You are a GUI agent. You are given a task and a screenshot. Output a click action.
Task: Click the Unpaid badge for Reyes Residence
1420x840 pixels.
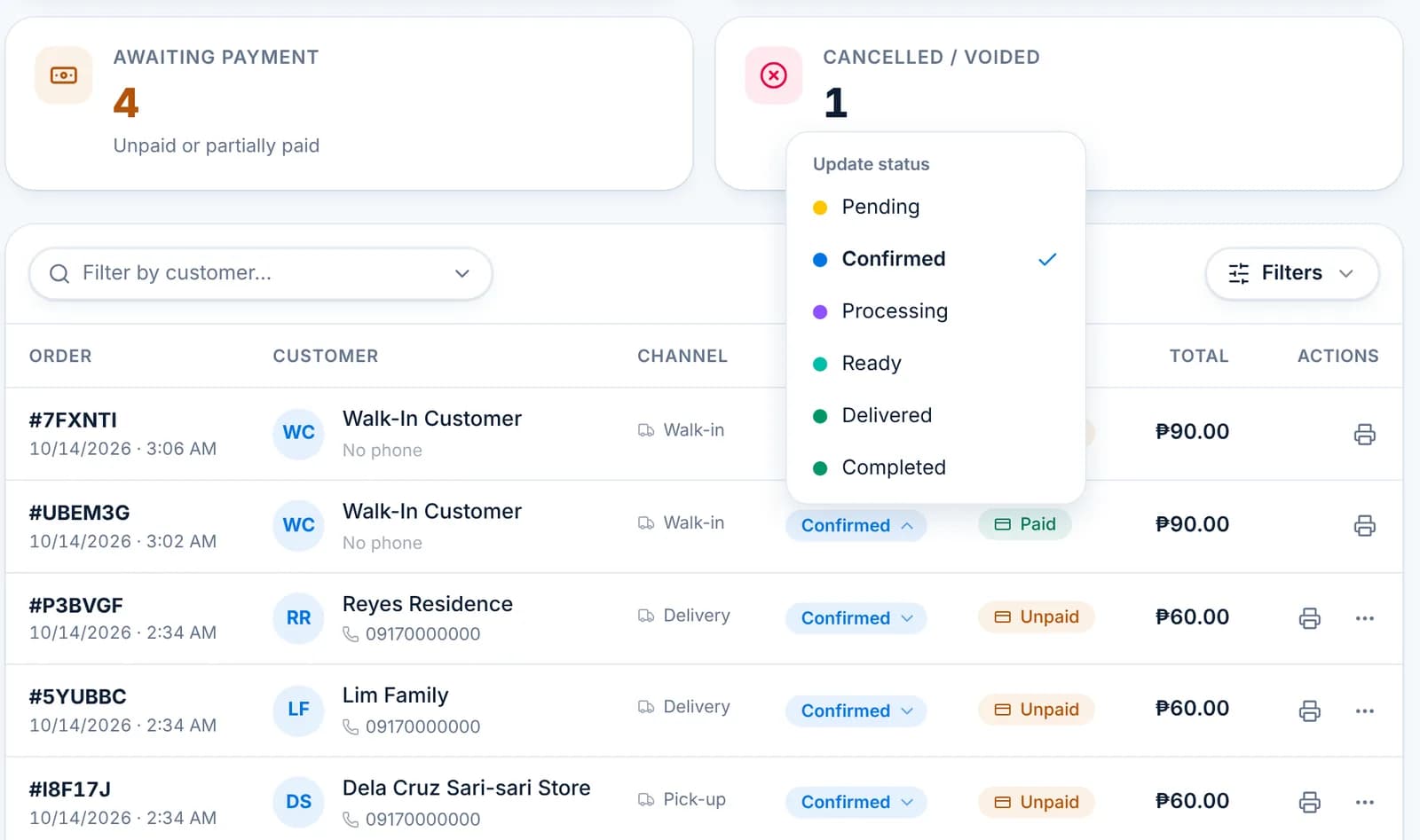coord(1037,617)
